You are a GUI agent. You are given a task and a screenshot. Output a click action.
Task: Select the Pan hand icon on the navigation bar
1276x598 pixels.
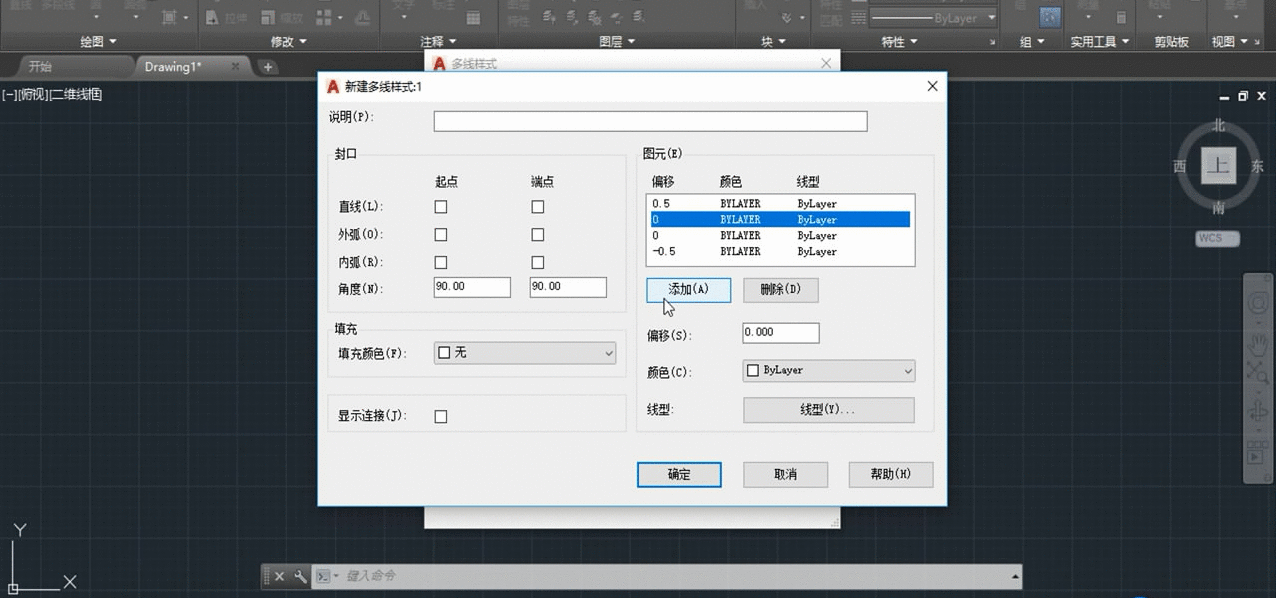click(x=1258, y=343)
